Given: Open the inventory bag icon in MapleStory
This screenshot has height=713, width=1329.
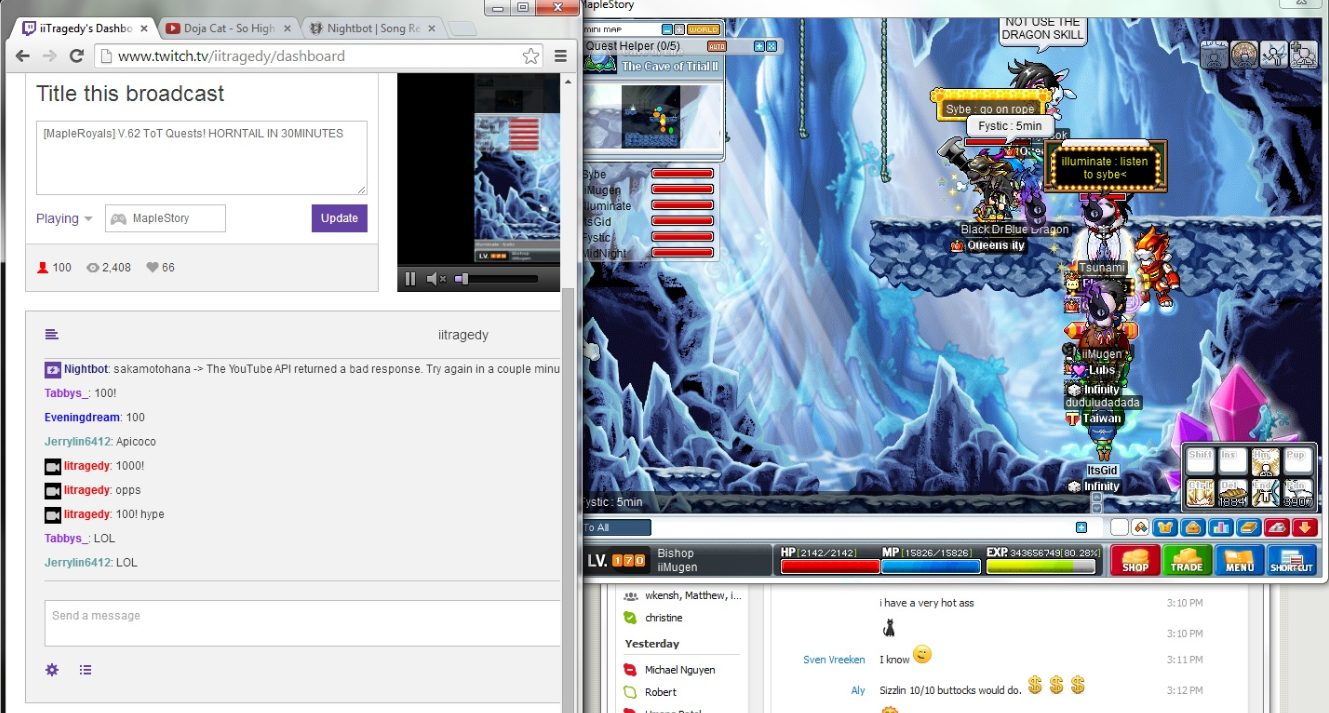Looking at the screenshot, I should click(x=1193, y=527).
